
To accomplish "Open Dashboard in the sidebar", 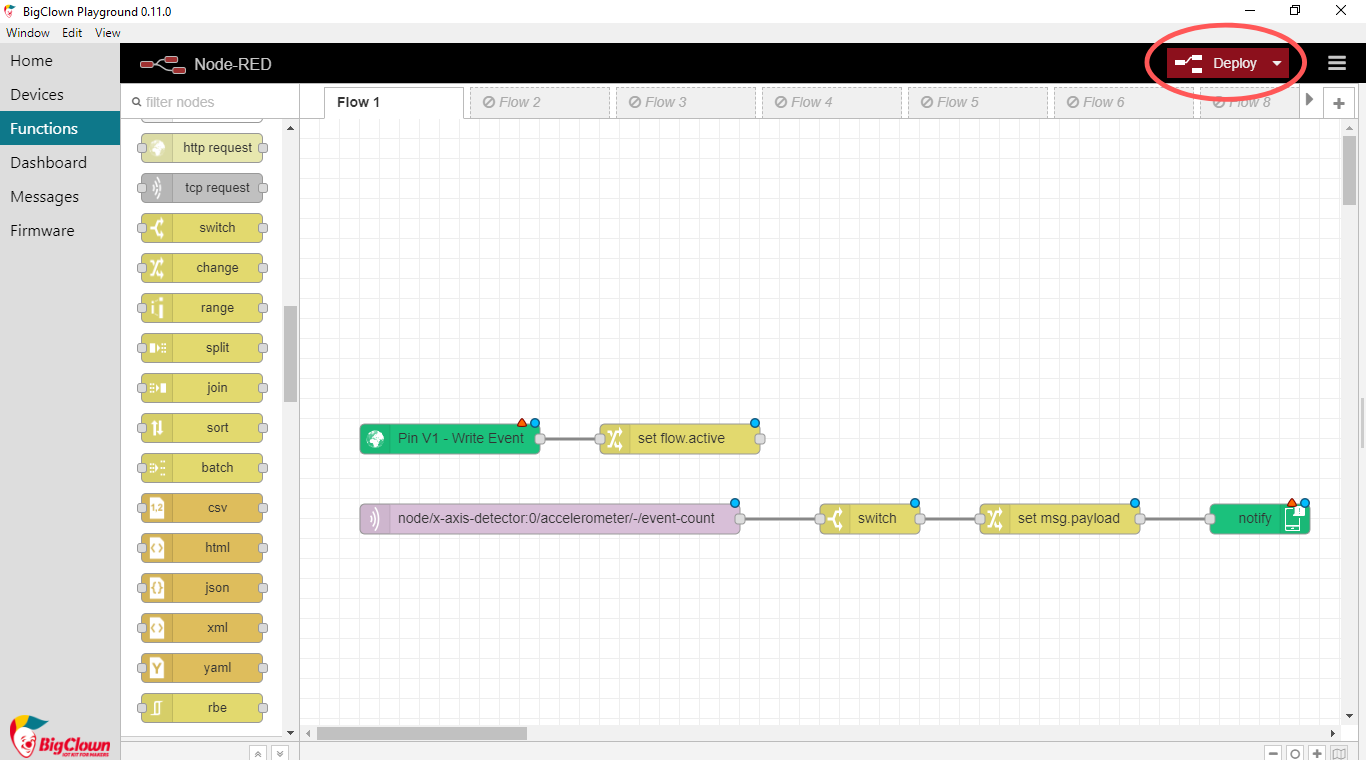I will point(60,163).
